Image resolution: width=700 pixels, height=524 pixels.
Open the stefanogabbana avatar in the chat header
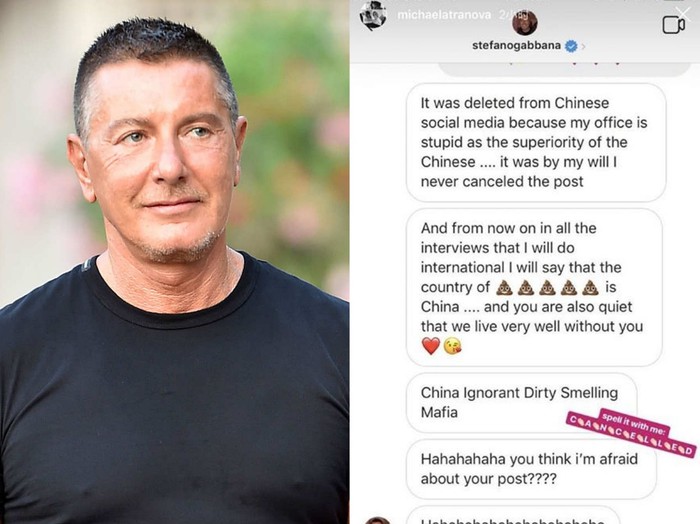click(x=525, y=23)
